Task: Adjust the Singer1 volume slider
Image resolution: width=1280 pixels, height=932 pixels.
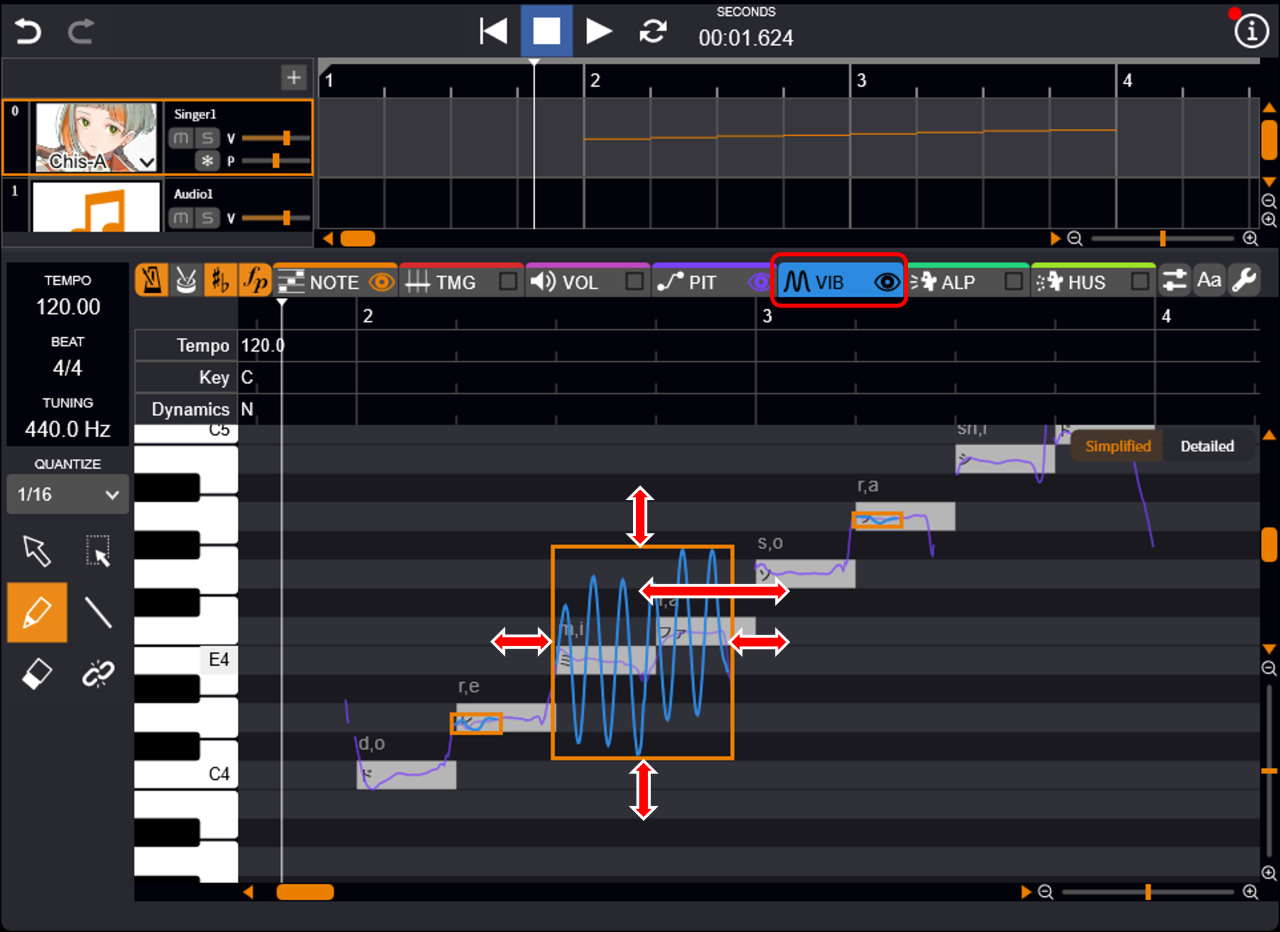Action: click(276, 138)
